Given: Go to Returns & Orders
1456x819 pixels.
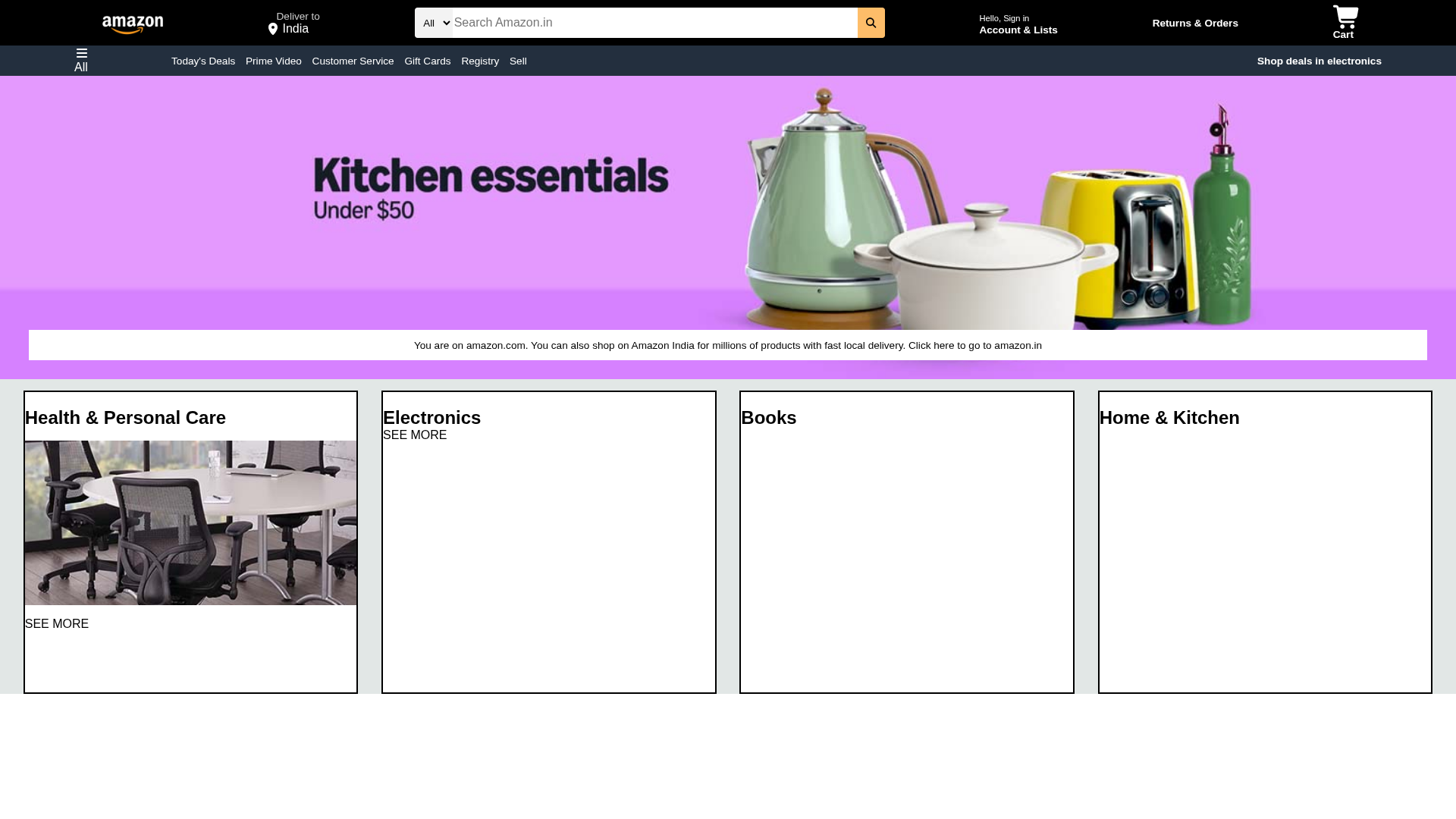Looking at the screenshot, I should click(1194, 24).
